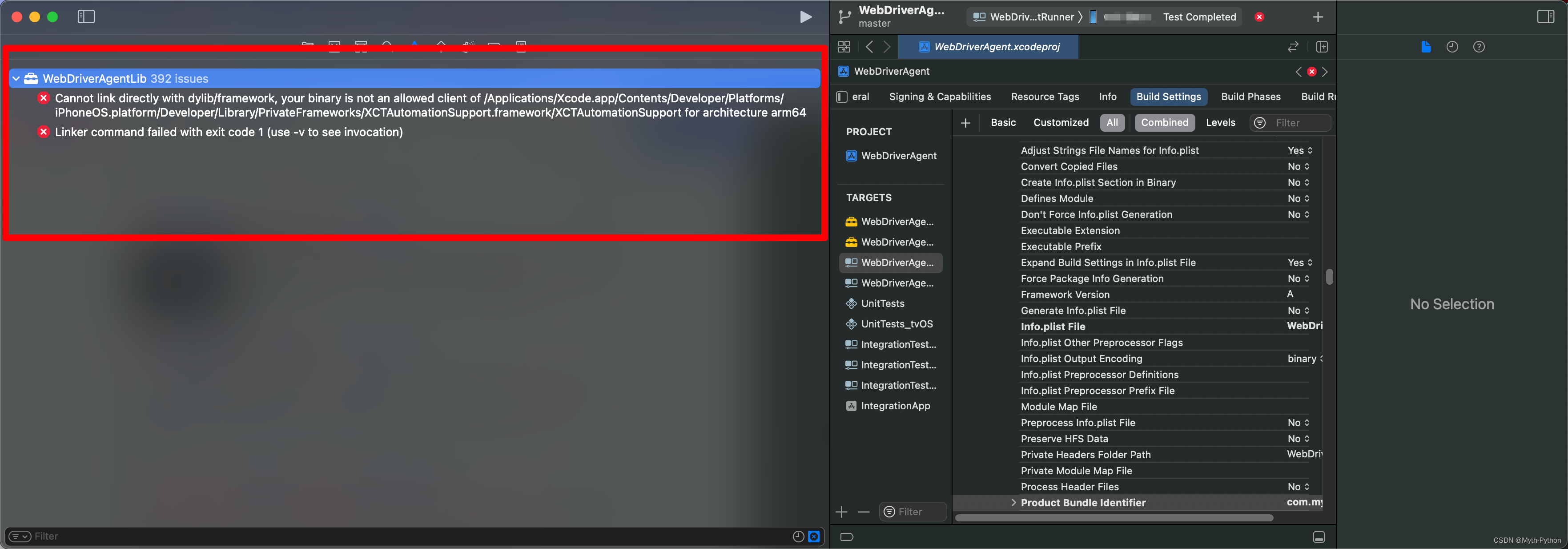
Task: Select the Combined view option
Action: (1164, 123)
